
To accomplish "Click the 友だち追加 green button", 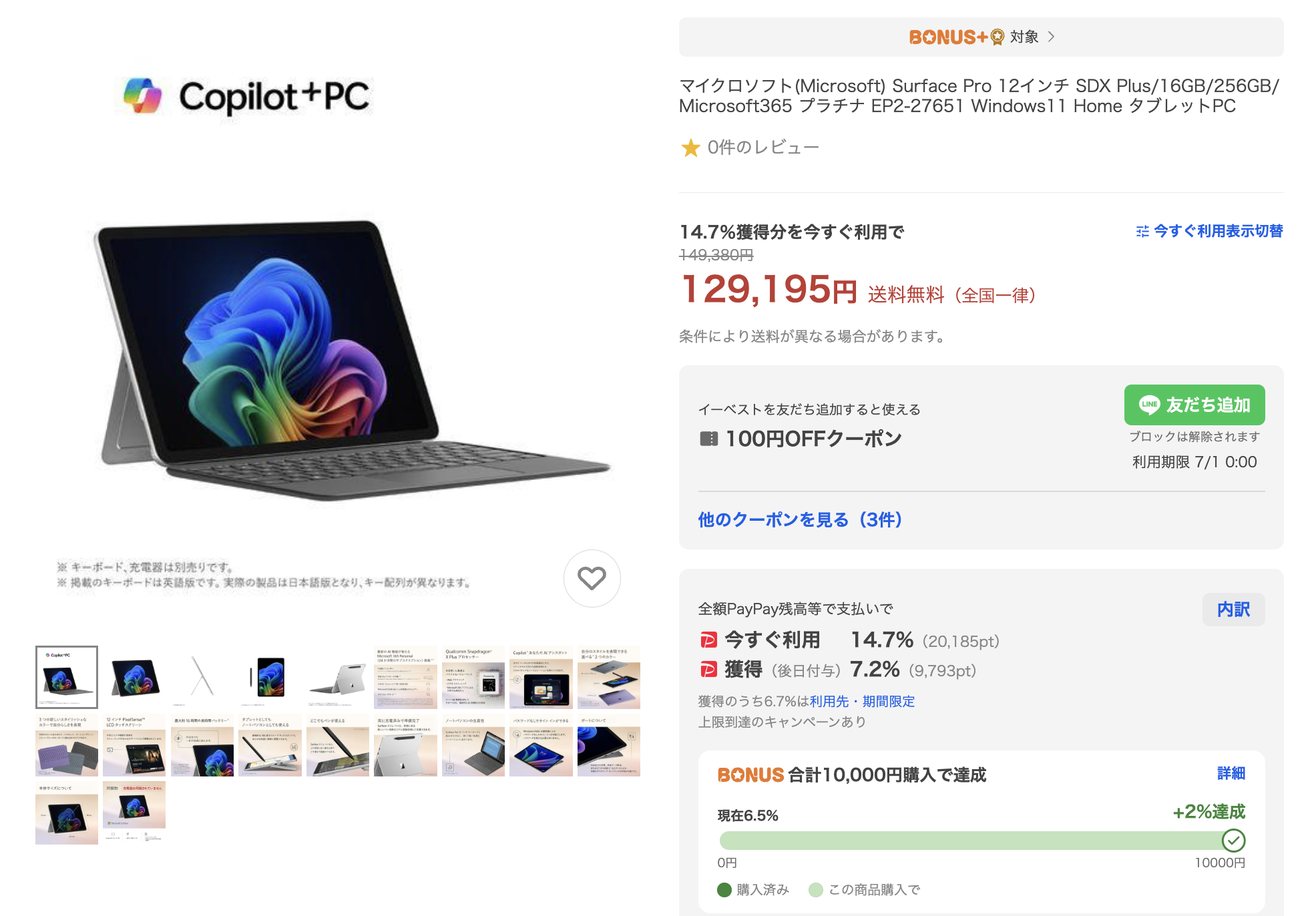I will click(1194, 405).
